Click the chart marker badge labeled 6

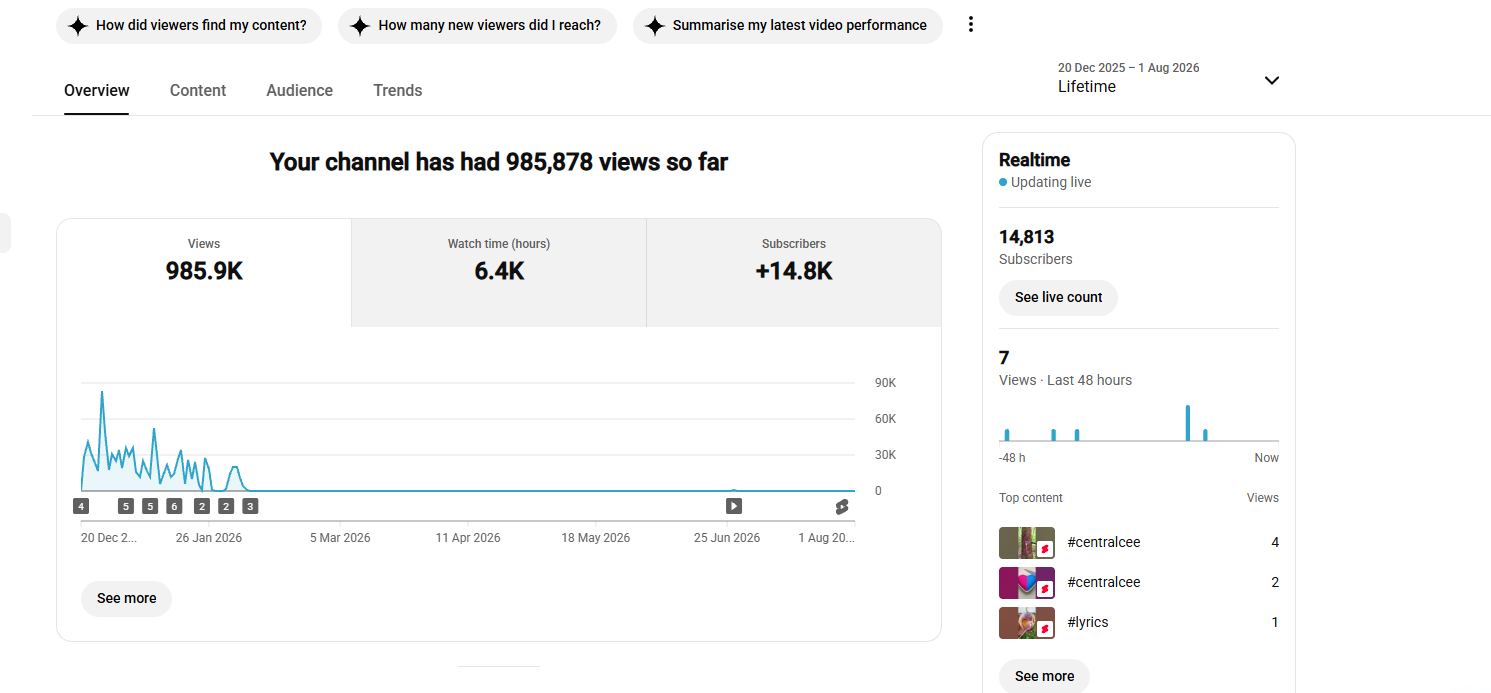click(x=174, y=506)
